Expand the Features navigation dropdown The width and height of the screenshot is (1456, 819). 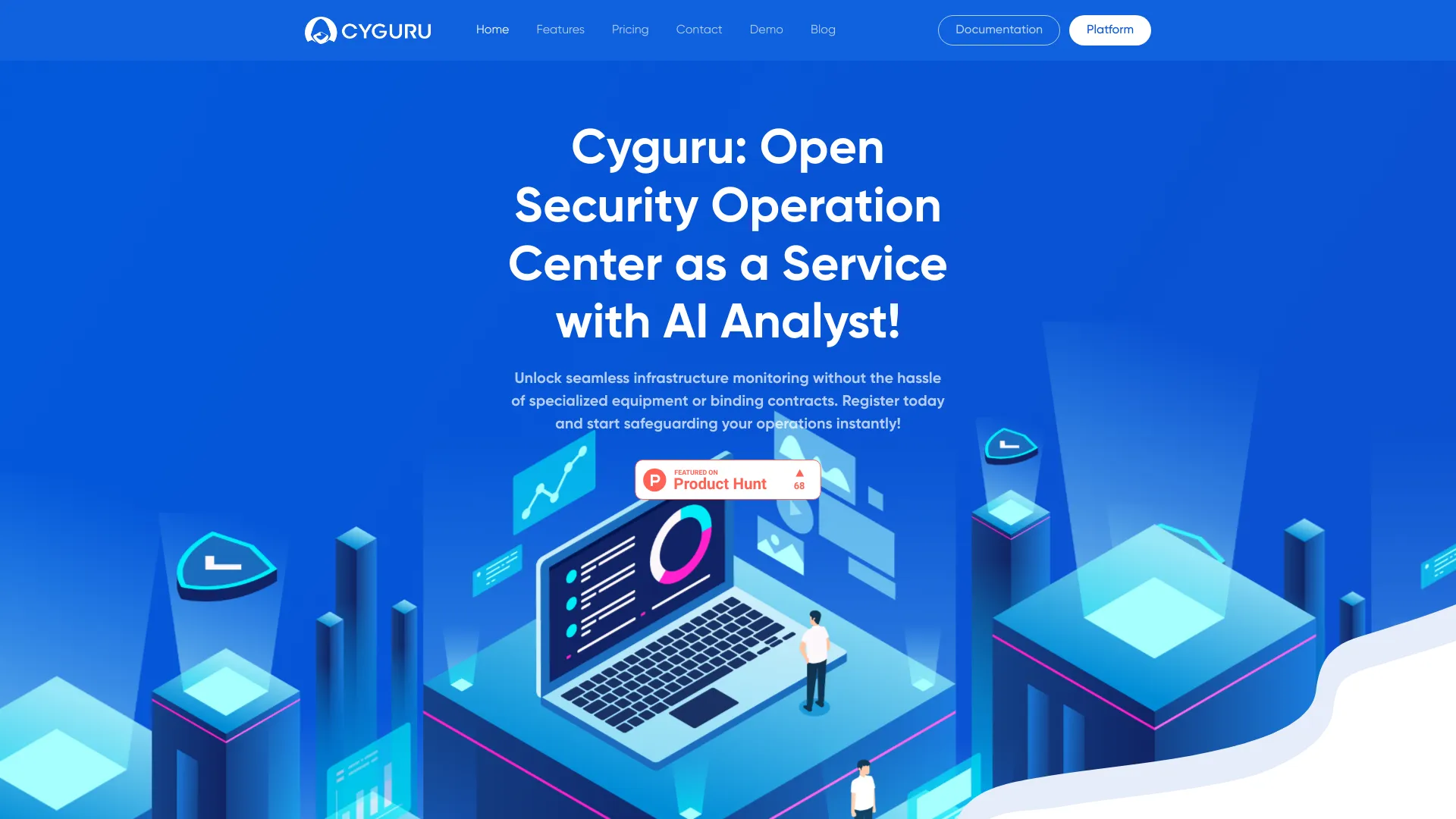(560, 30)
